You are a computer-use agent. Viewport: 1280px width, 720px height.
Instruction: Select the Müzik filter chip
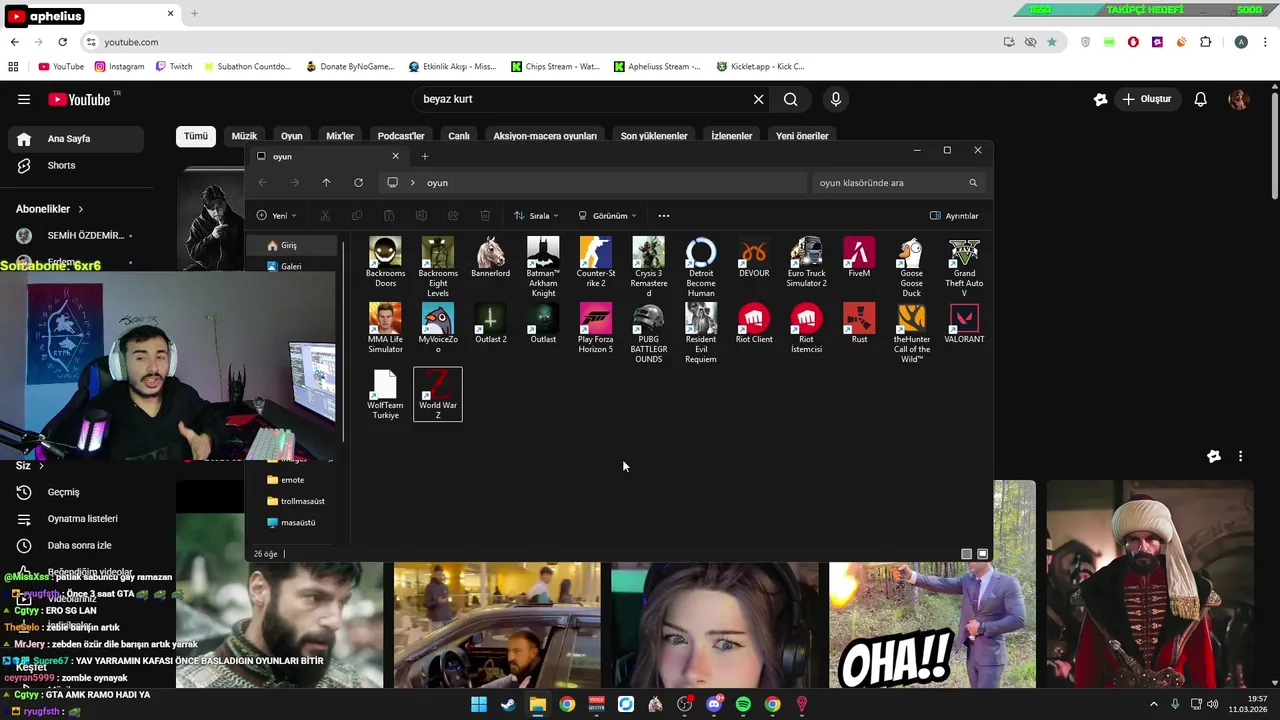(x=244, y=136)
